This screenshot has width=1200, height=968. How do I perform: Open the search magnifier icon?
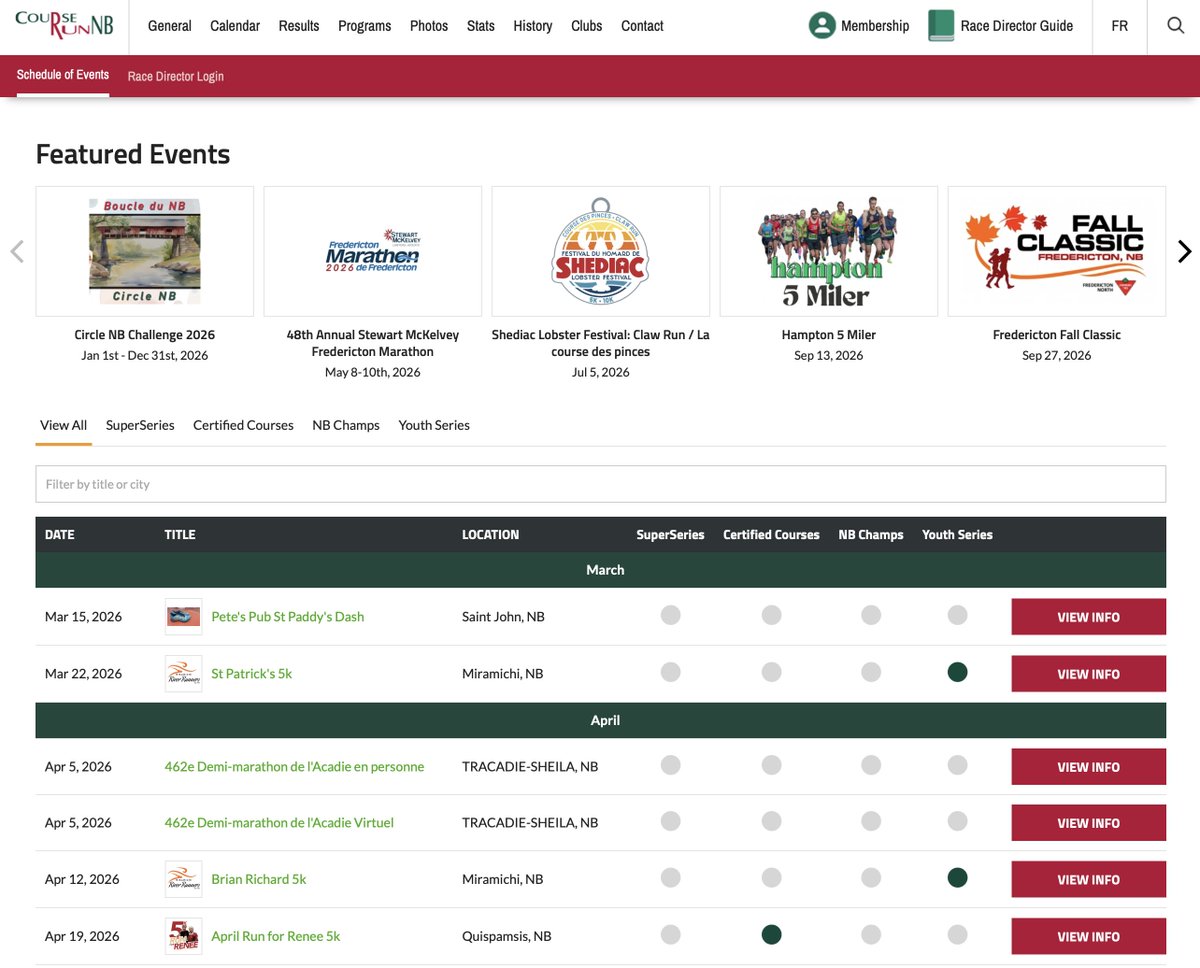coord(1176,26)
